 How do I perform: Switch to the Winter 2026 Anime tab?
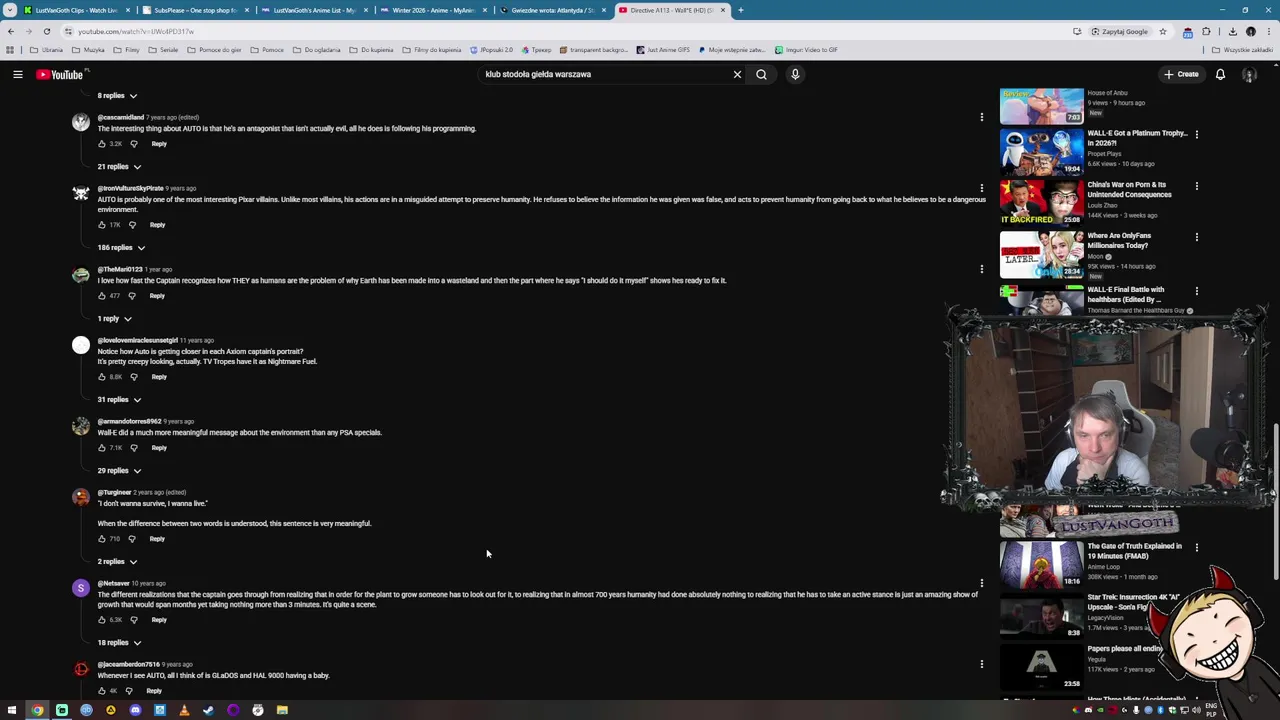click(x=433, y=10)
